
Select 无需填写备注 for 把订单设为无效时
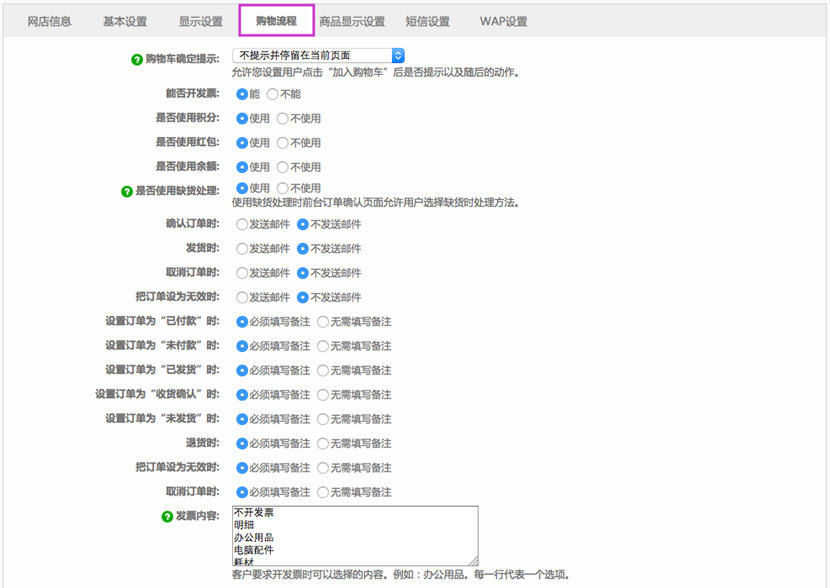(323, 468)
